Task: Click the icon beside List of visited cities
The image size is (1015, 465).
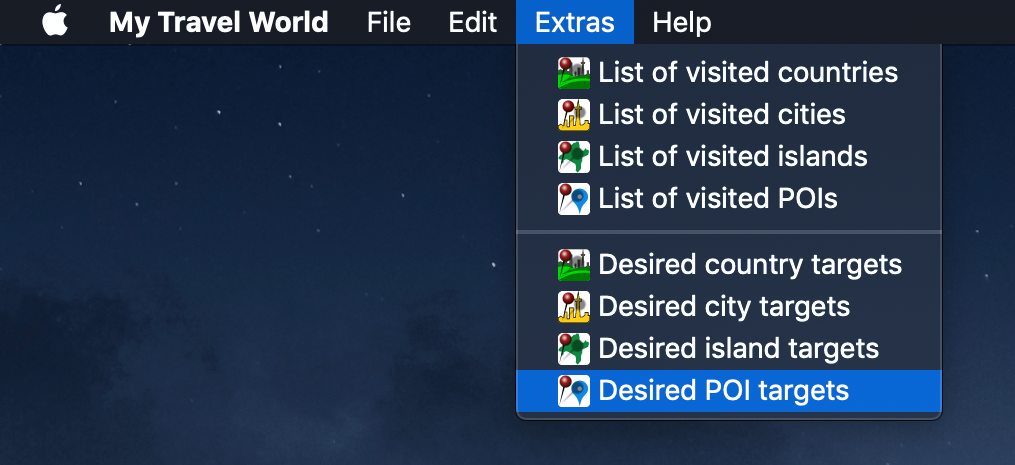Action: (574, 115)
